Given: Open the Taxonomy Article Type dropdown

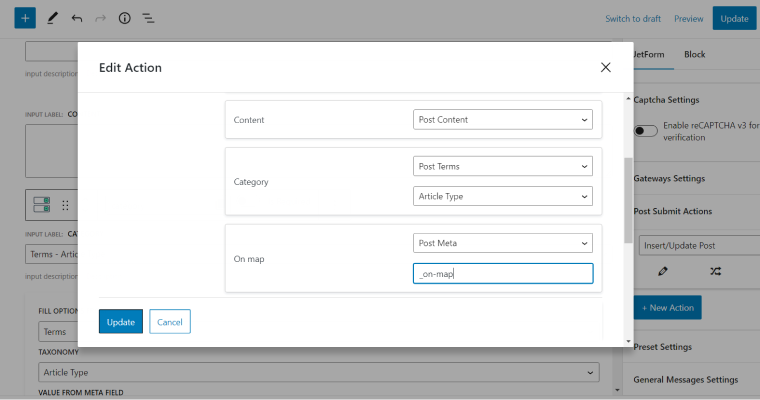Looking at the screenshot, I should (318, 372).
